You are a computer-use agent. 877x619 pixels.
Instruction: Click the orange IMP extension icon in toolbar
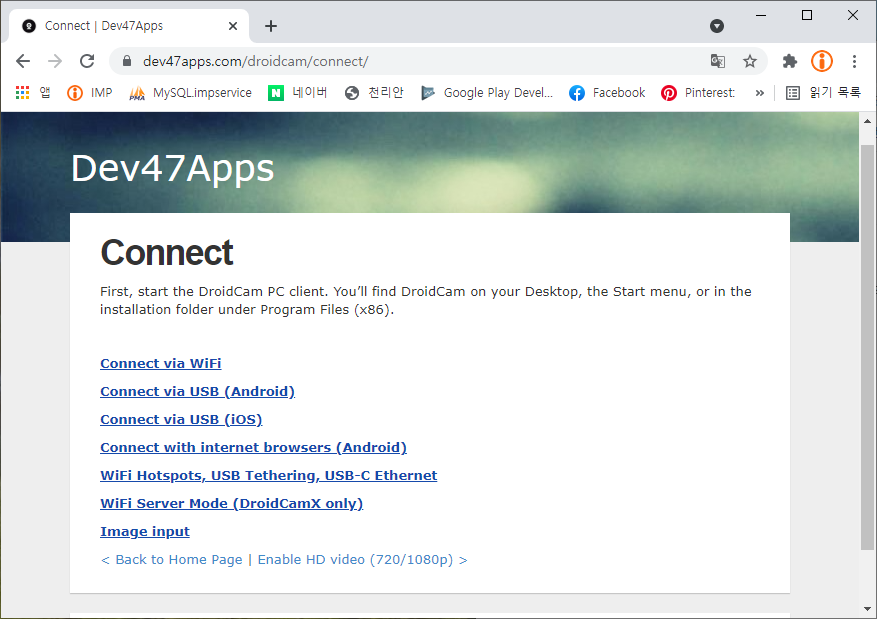[x=822, y=61]
